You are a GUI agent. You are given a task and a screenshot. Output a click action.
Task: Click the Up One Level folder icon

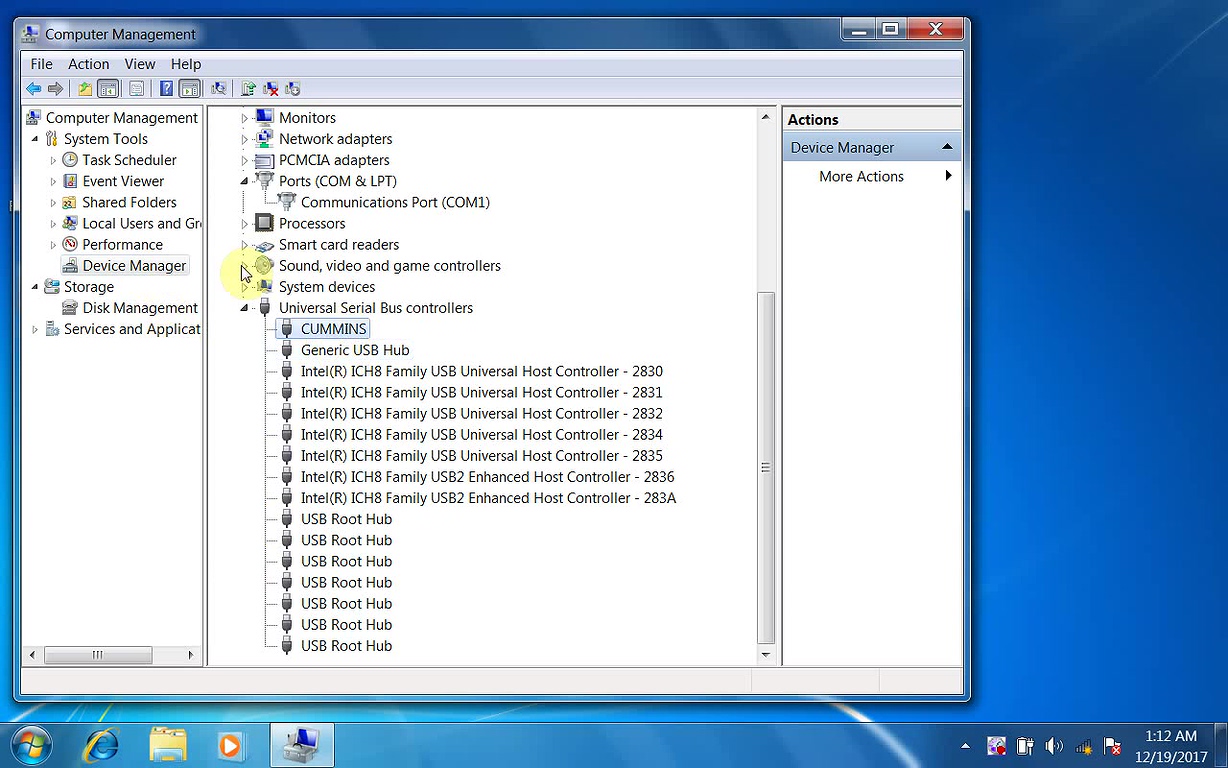coord(85,89)
